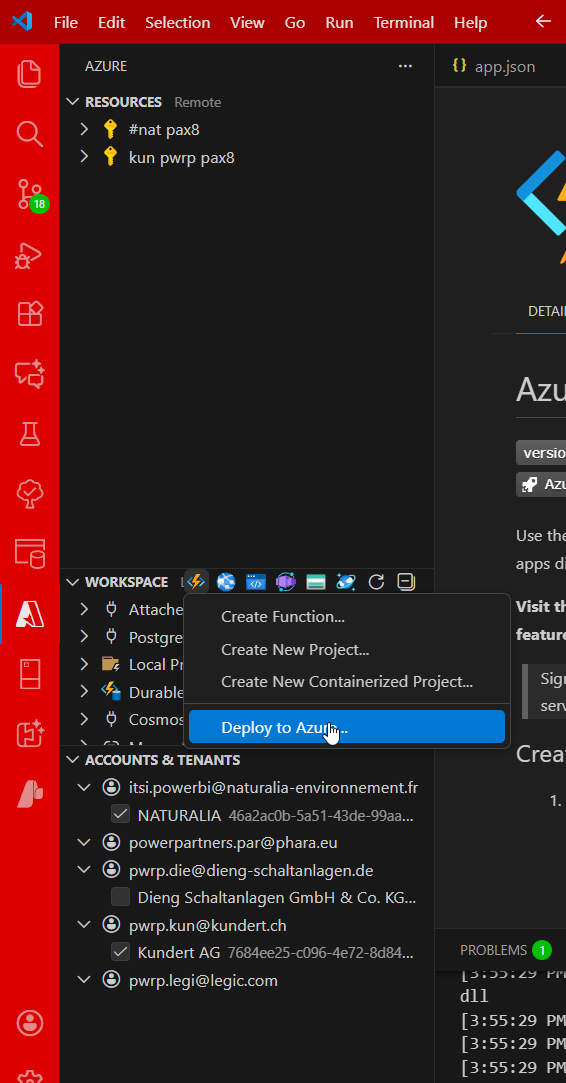Open the chat sparkle icon in the activity bar
Viewport: 566px width, 1083px height.
pos(29,374)
